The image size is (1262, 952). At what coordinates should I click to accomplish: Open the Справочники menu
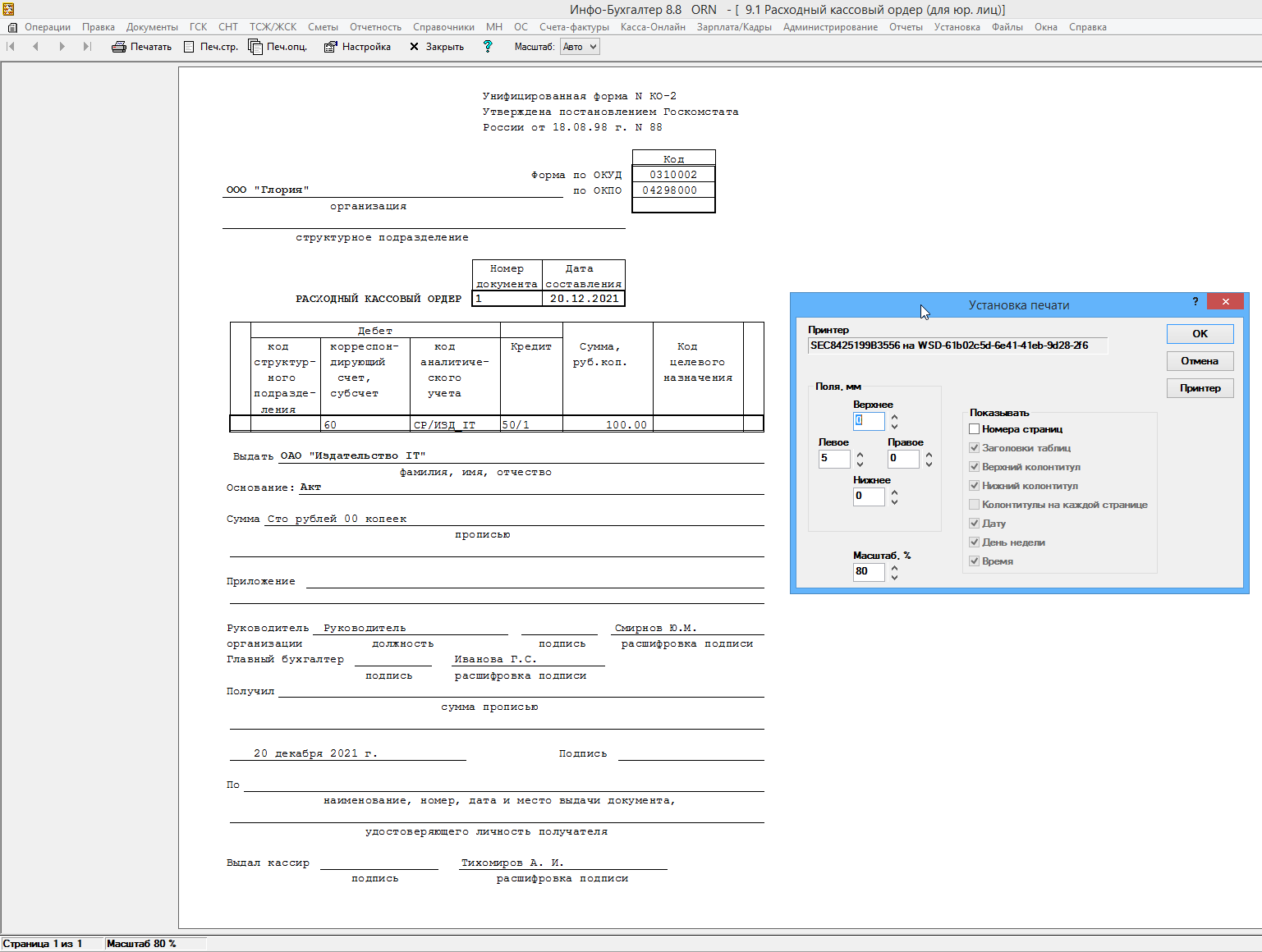443,27
